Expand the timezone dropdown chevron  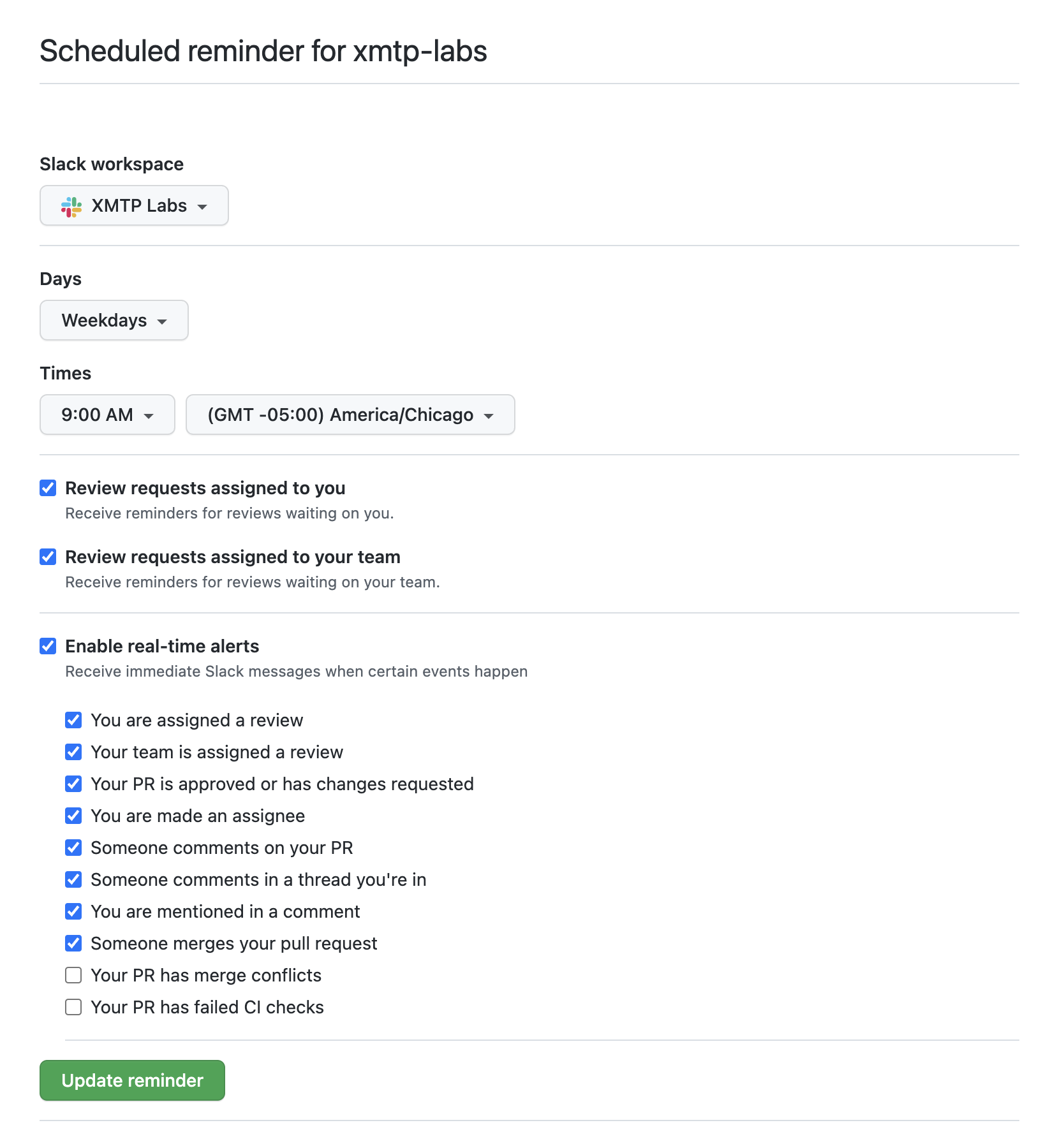489,415
